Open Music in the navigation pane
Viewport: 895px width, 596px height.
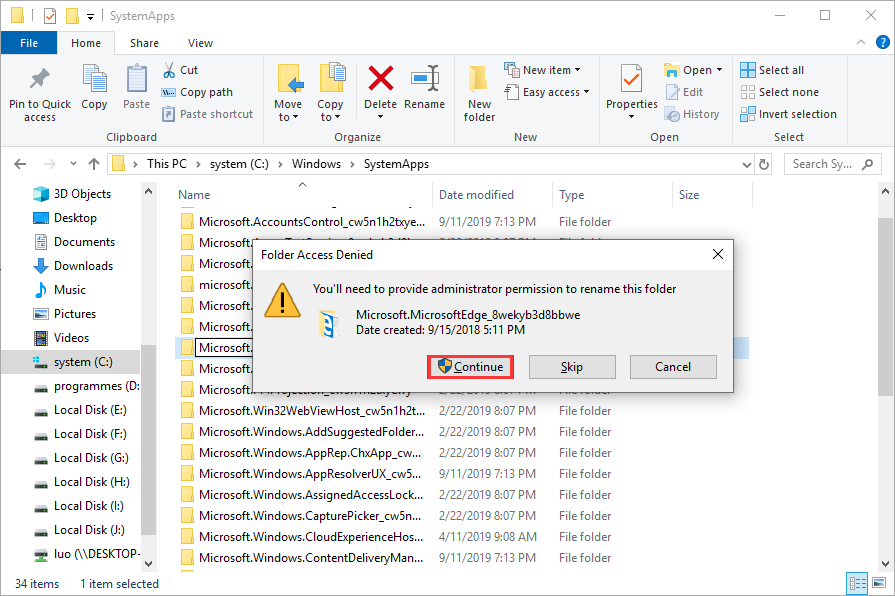coord(59,289)
